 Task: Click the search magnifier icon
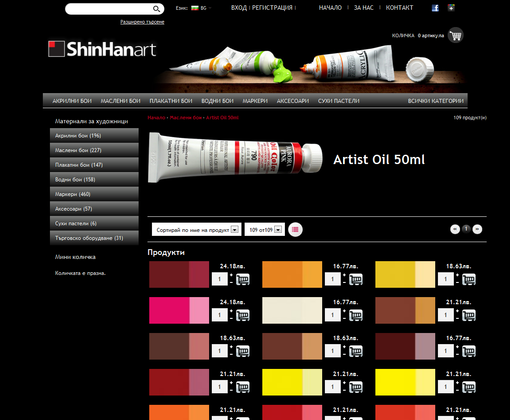[x=156, y=9]
